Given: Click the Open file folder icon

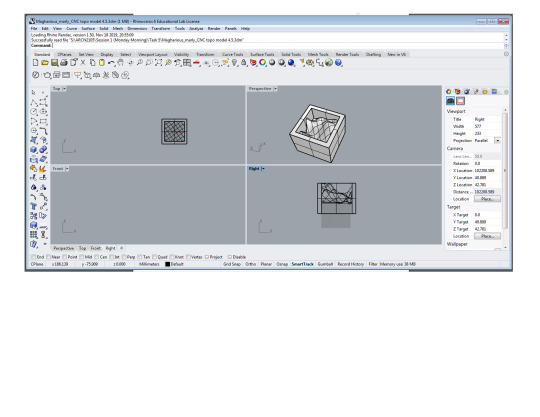Looking at the screenshot, I should tap(45, 63).
